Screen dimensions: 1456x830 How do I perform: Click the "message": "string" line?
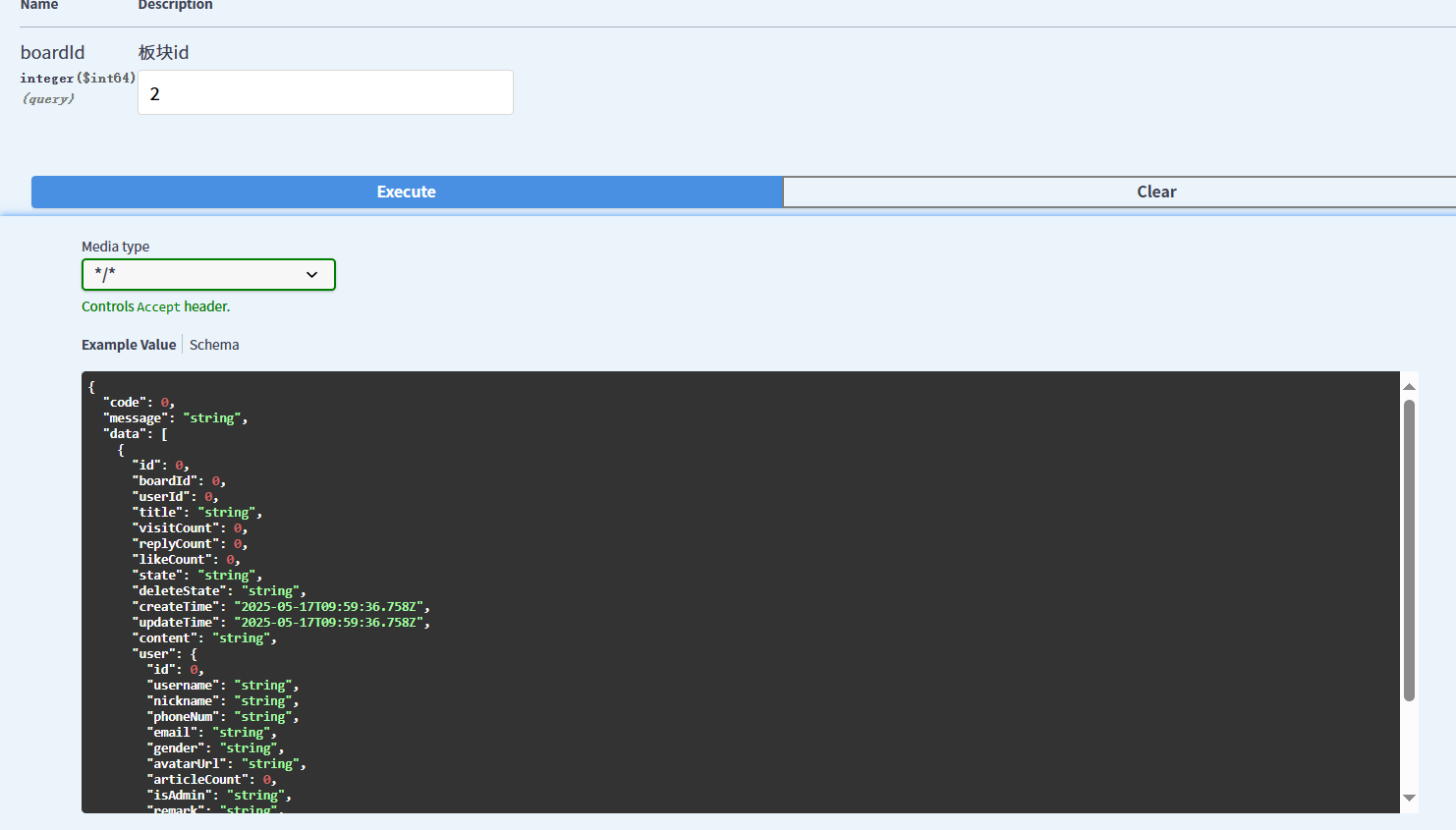coord(175,417)
